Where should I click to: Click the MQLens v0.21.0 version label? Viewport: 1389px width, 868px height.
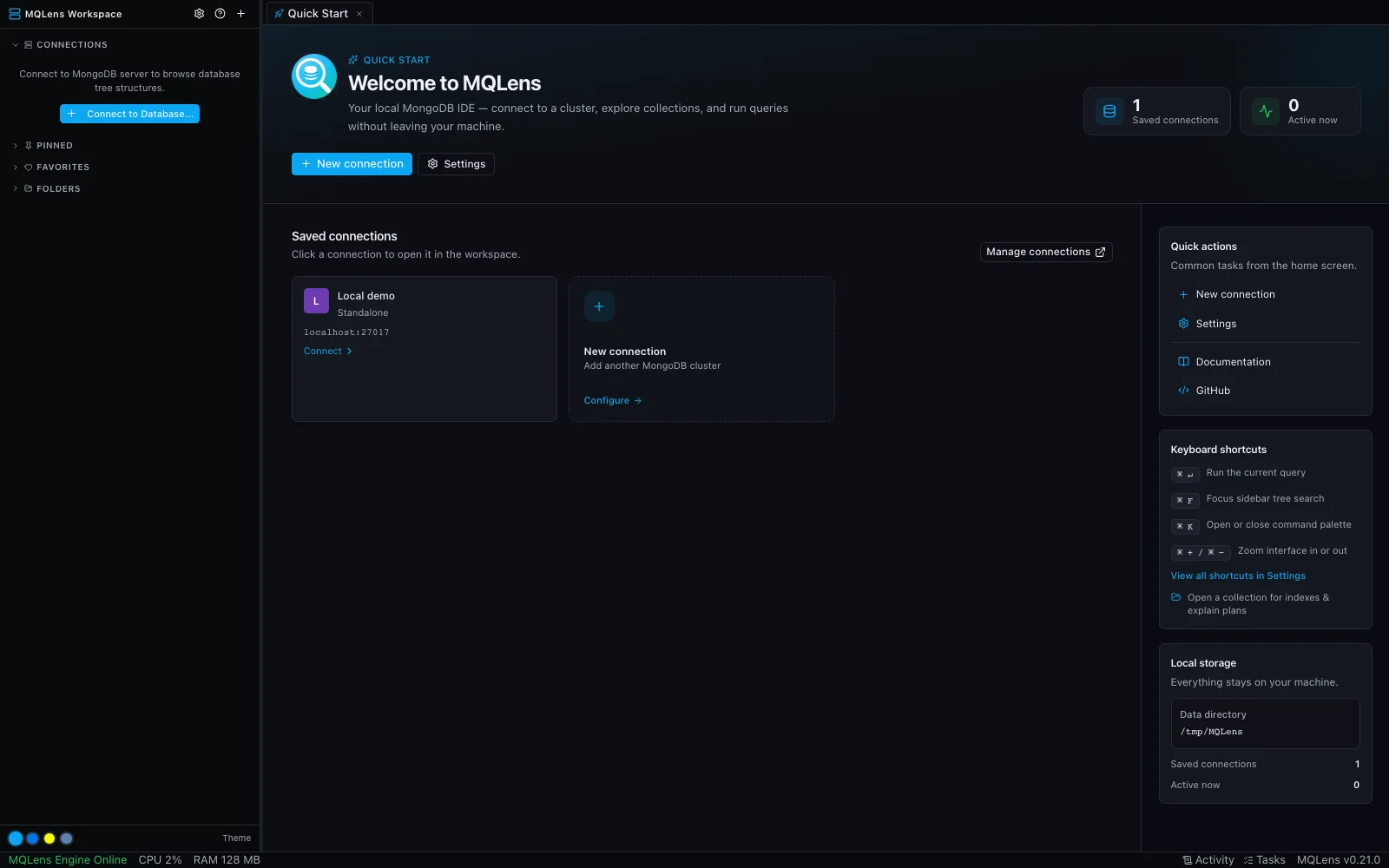[x=1338, y=860]
